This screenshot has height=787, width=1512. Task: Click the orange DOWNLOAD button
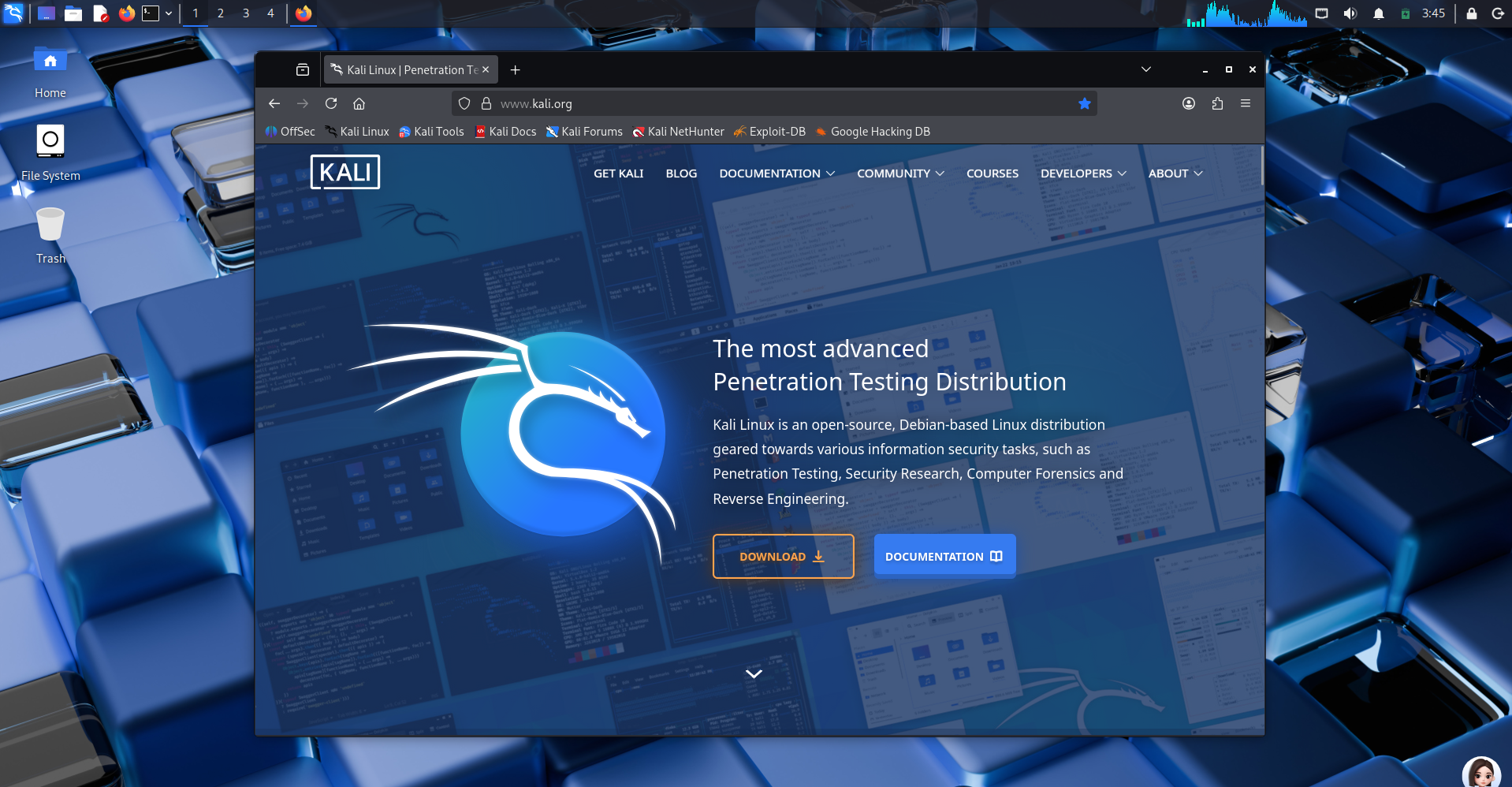click(x=784, y=556)
